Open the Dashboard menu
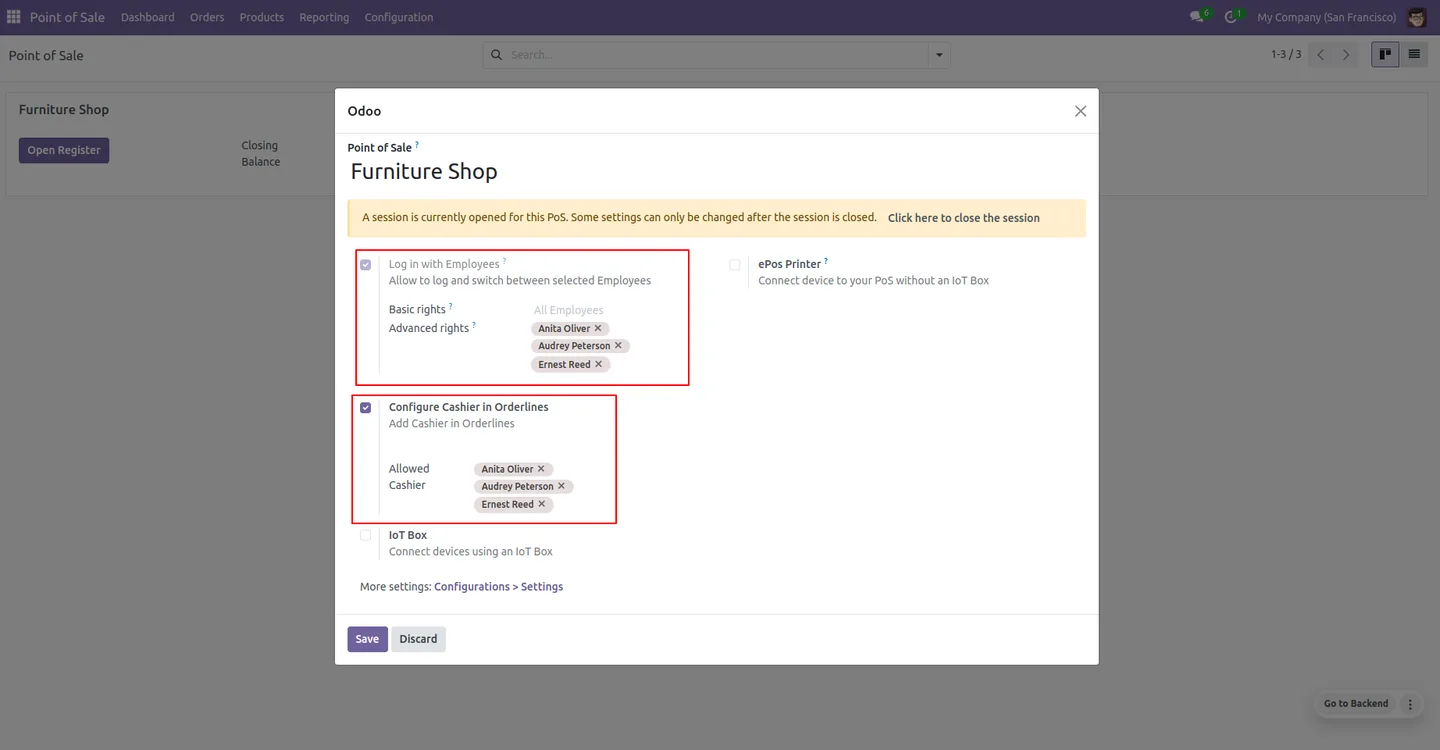1440x750 pixels. click(x=148, y=17)
